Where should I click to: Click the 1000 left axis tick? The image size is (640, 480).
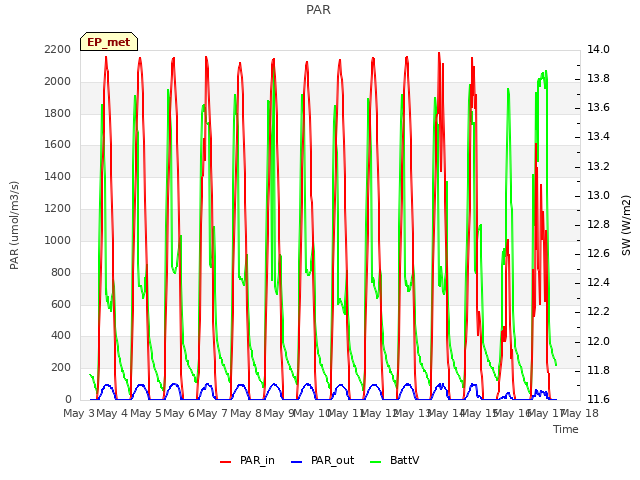(x=58, y=240)
